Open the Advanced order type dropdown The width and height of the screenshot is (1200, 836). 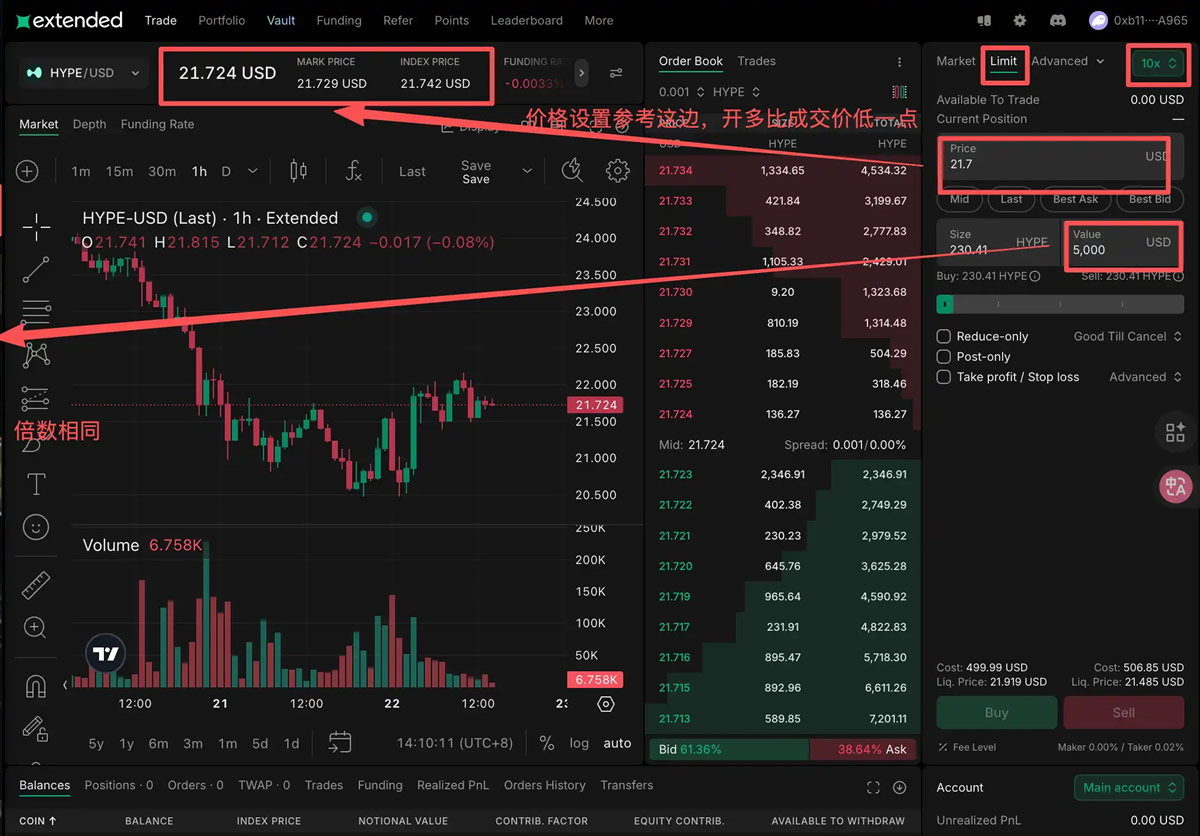pos(1067,61)
